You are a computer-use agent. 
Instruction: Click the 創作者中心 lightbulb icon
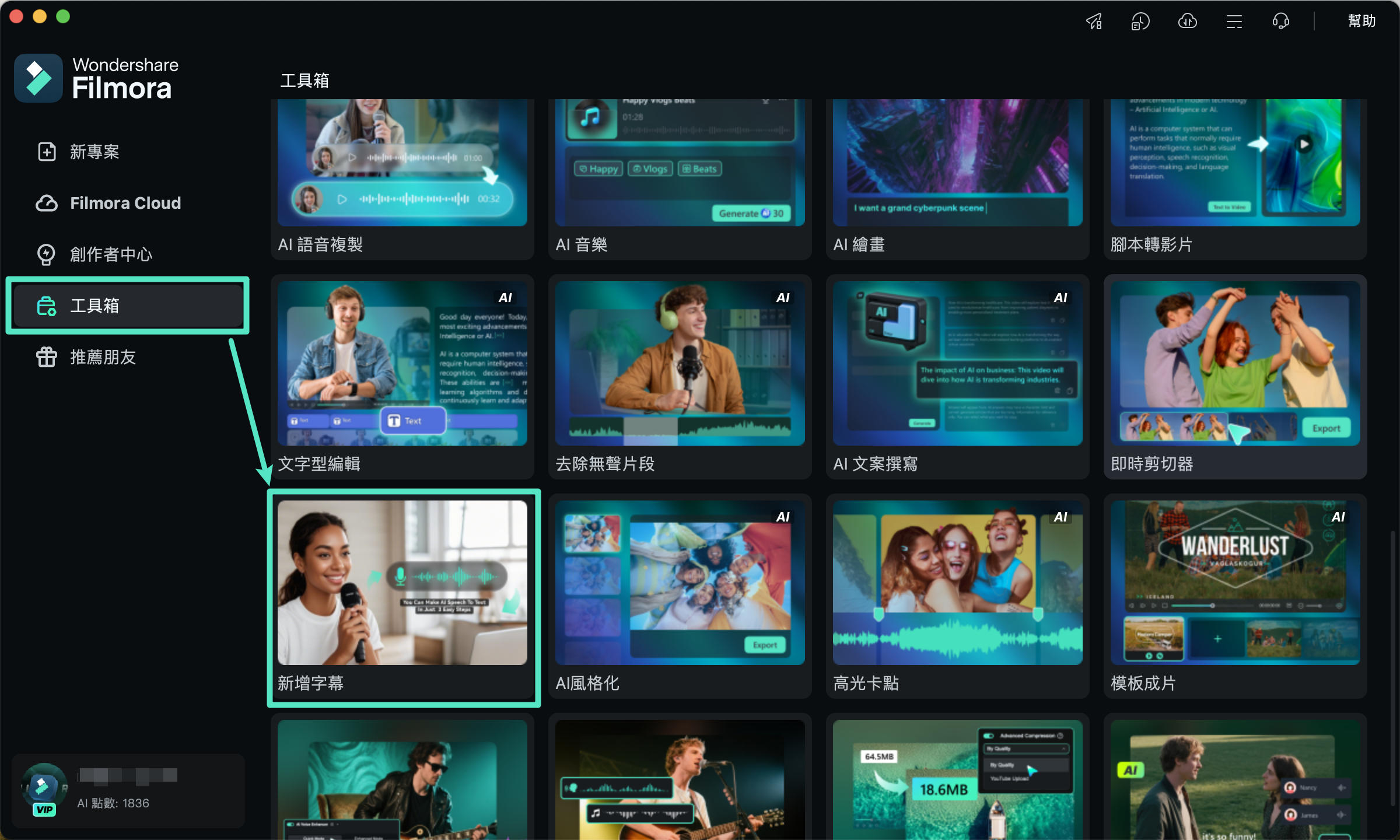click(x=47, y=254)
